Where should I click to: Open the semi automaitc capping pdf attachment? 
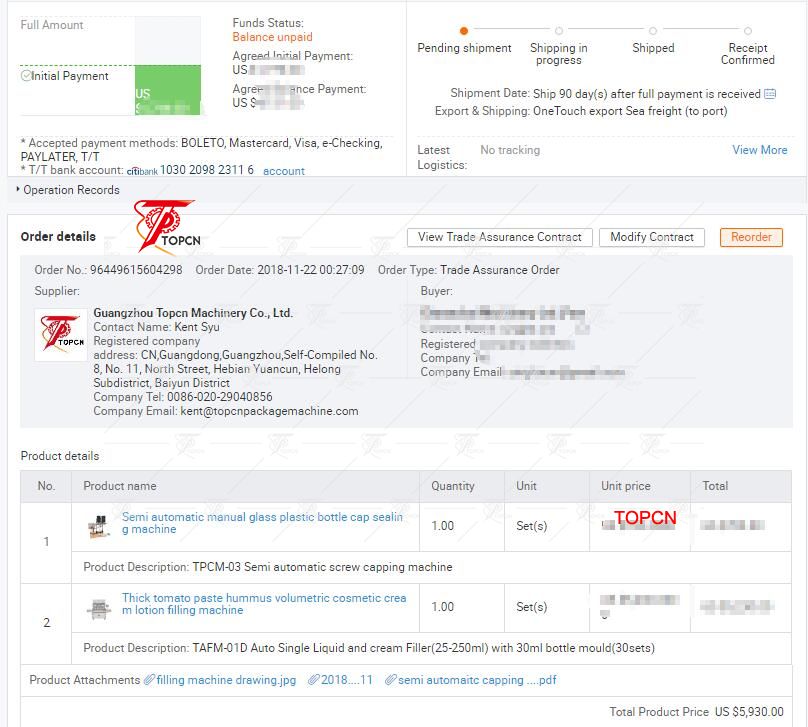coord(477,680)
